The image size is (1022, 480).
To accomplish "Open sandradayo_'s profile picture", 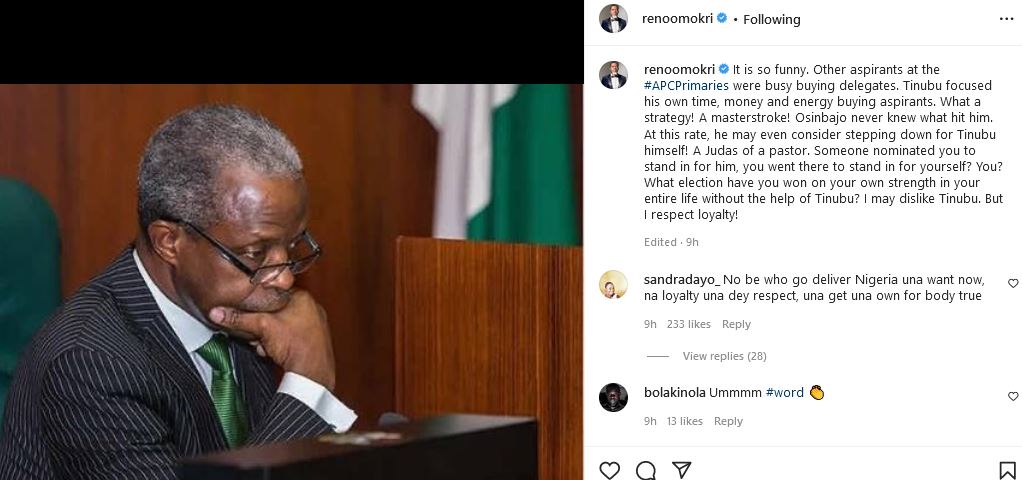I will click(x=613, y=285).
